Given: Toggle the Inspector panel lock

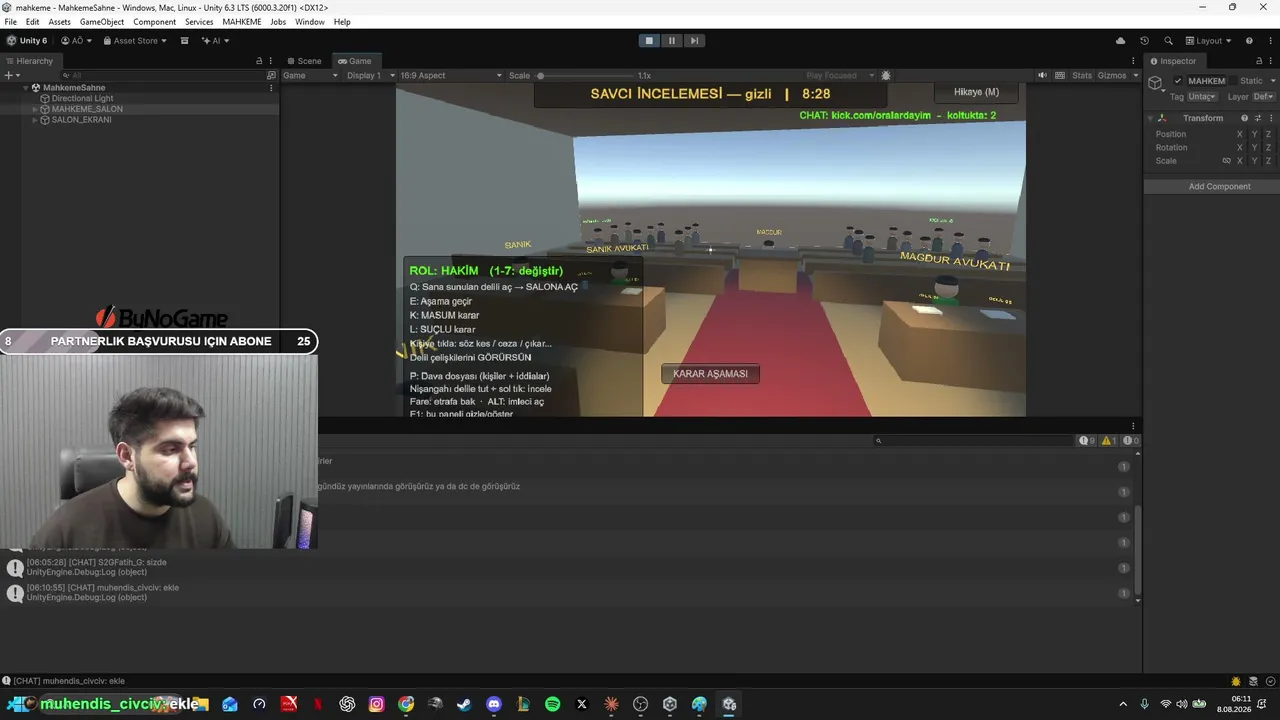Looking at the screenshot, I should (1260, 61).
